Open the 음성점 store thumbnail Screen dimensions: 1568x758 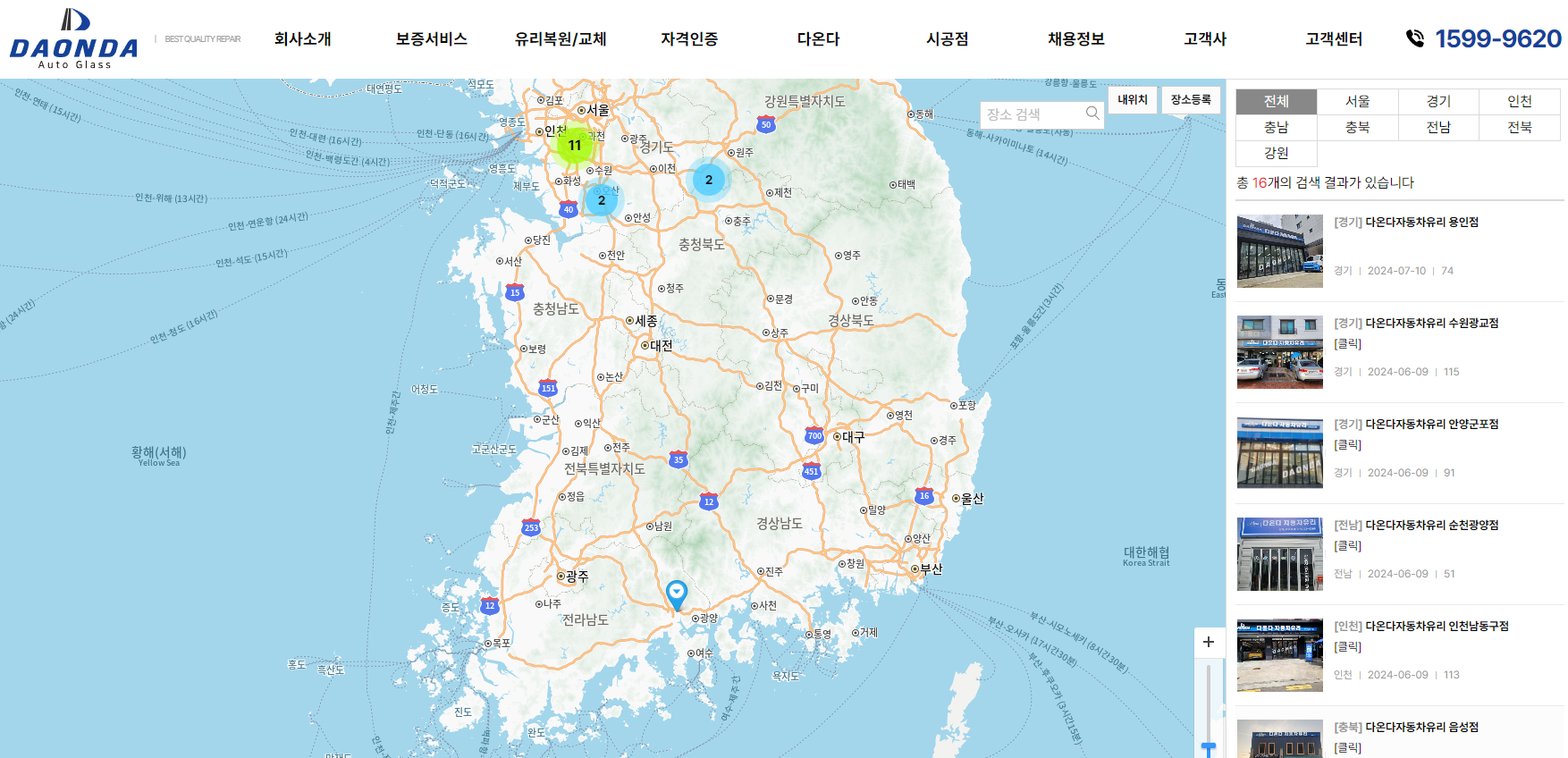(x=1280, y=739)
